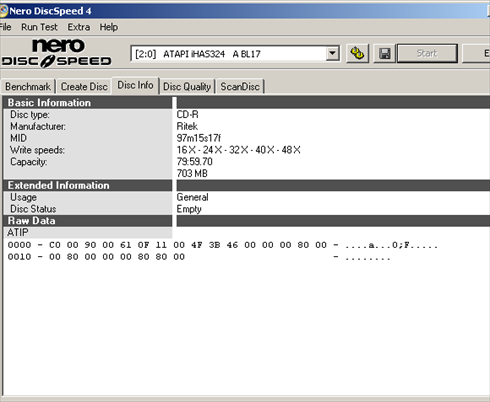Select the MID label
This screenshot has width=490, height=402.
tap(18, 138)
